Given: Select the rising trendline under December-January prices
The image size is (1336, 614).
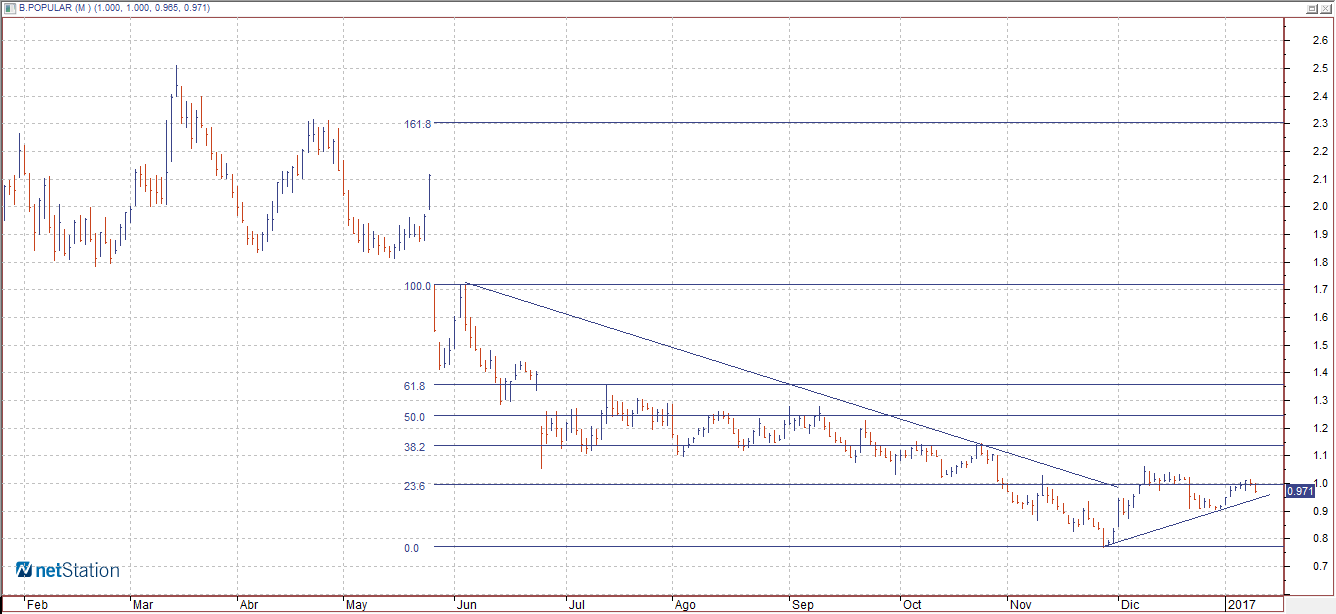Looking at the screenshot, I should click(x=1186, y=520).
